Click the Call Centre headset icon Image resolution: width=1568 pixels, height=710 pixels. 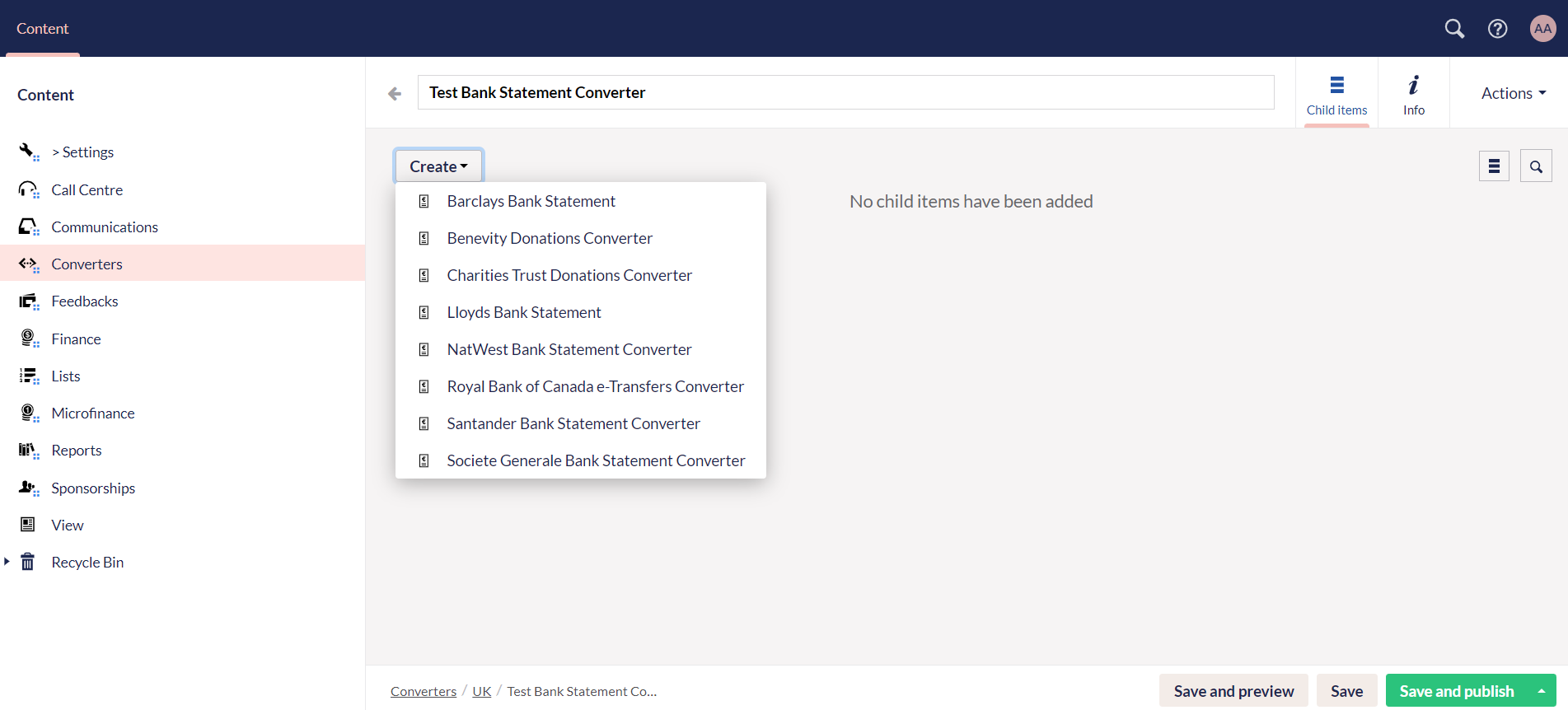point(29,189)
